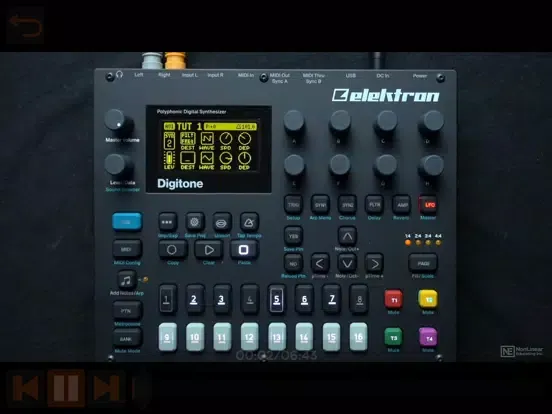Open the SYN1 parameter page
Image resolution: width=552 pixels, height=414 pixels.
[x=320, y=205]
